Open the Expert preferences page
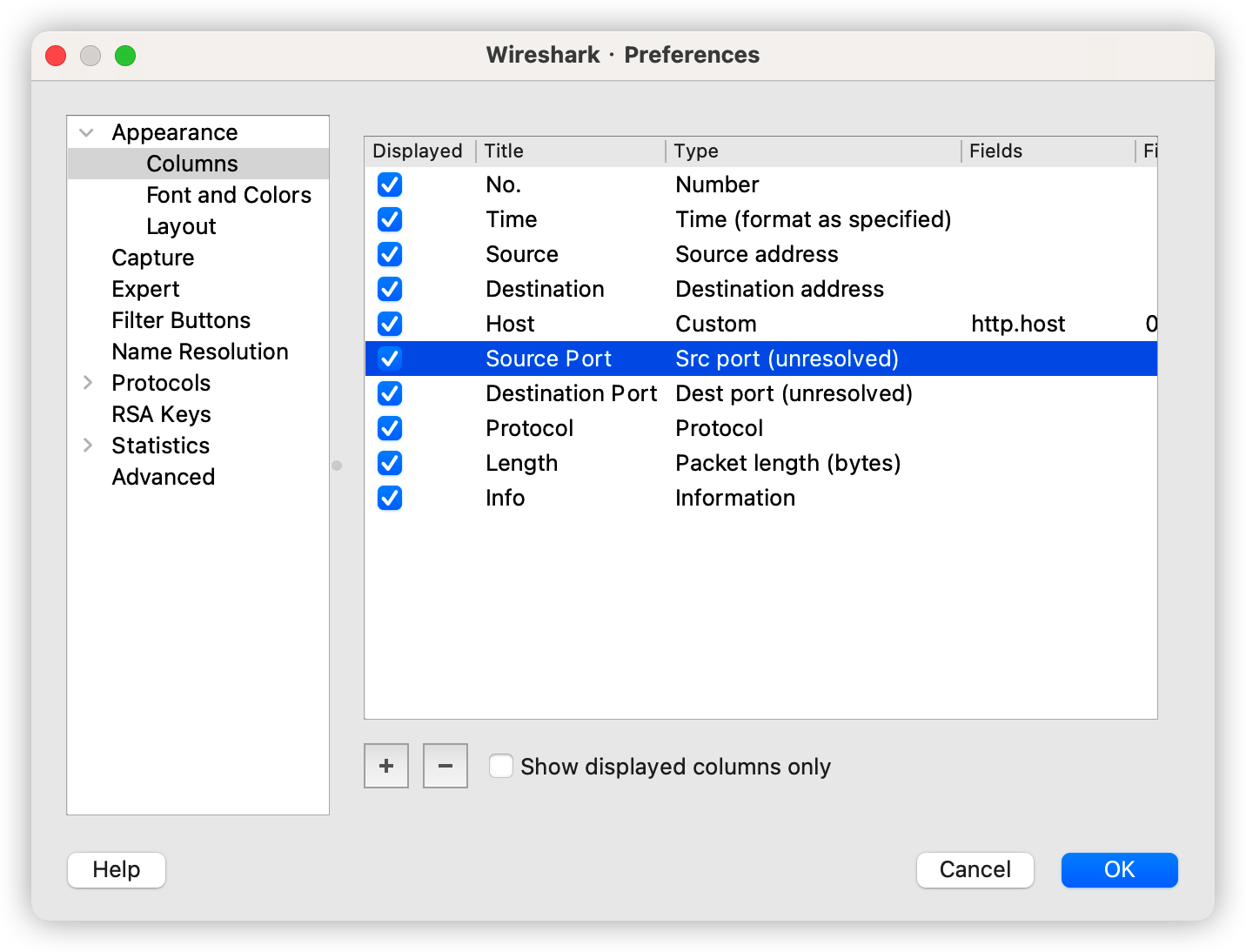The height and width of the screenshot is (952, 1246). [x=145, y=289]
